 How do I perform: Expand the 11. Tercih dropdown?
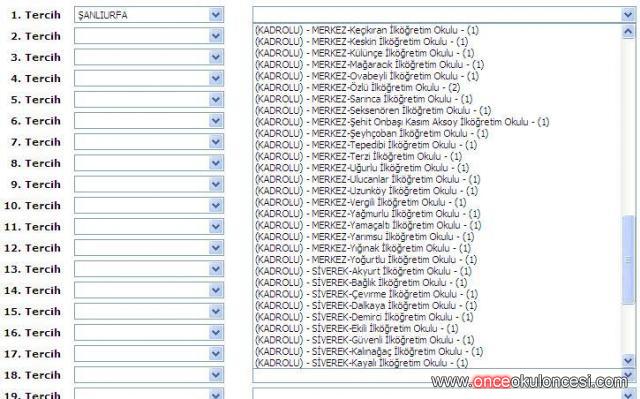click(x=149, y=227)
